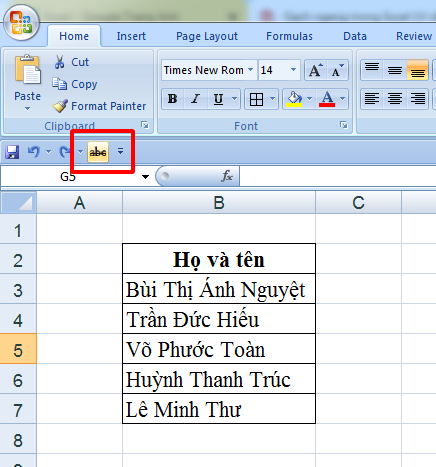Open Undo history dropdown arrow

(x=48, y=152)
